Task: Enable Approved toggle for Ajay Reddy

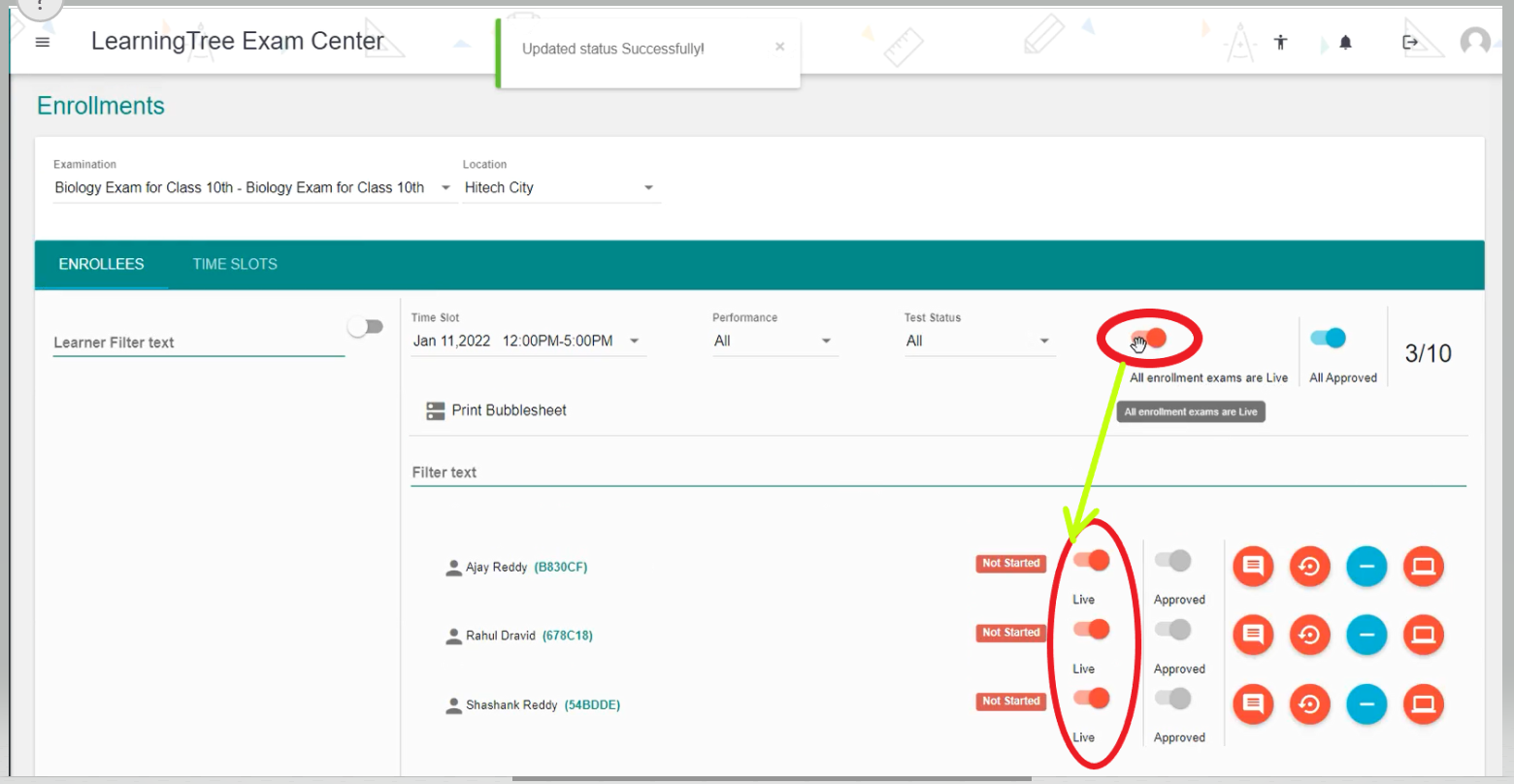Action: click(x=1172, y=561)
